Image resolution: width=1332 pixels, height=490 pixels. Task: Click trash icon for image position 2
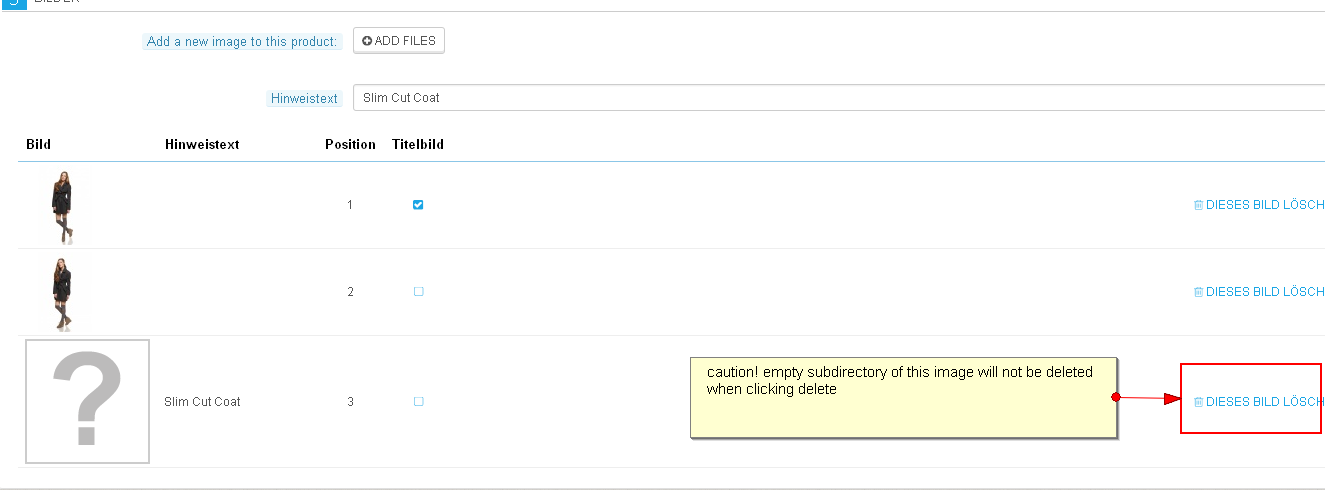(1198, 292)
